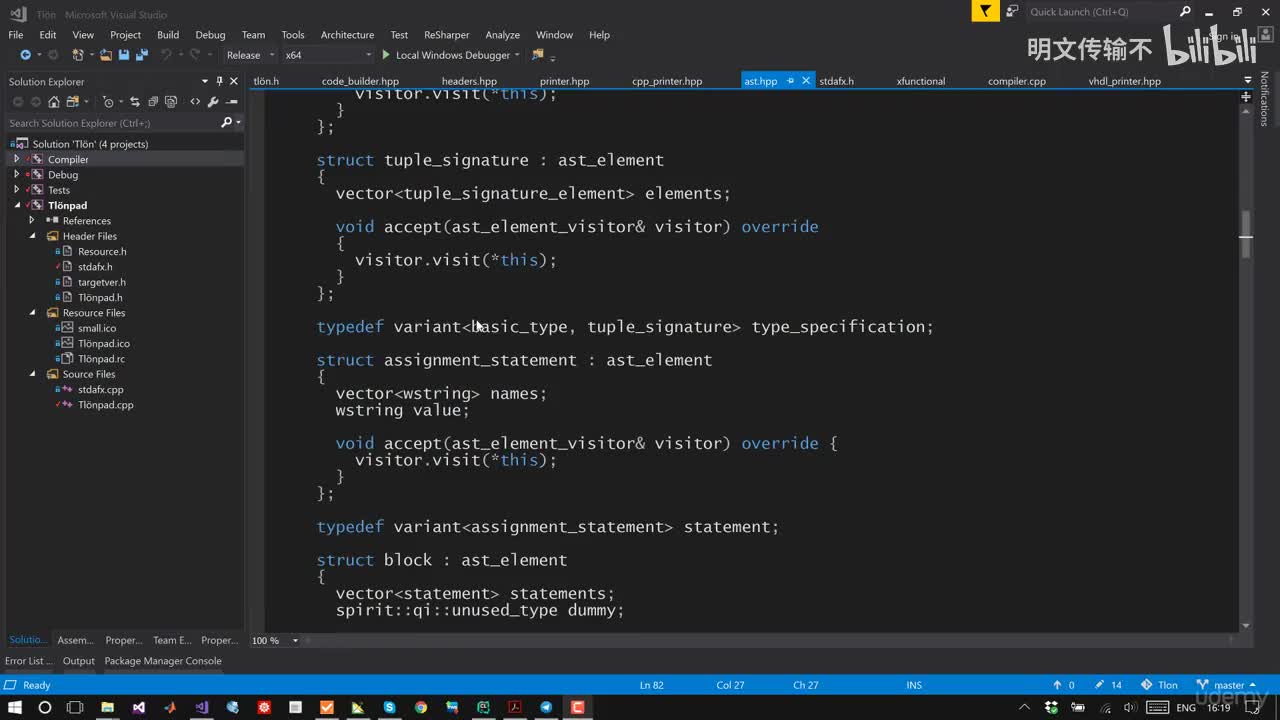
Task: Click the Tlon repository in status bar
Action: click(x=1160, y=685)
